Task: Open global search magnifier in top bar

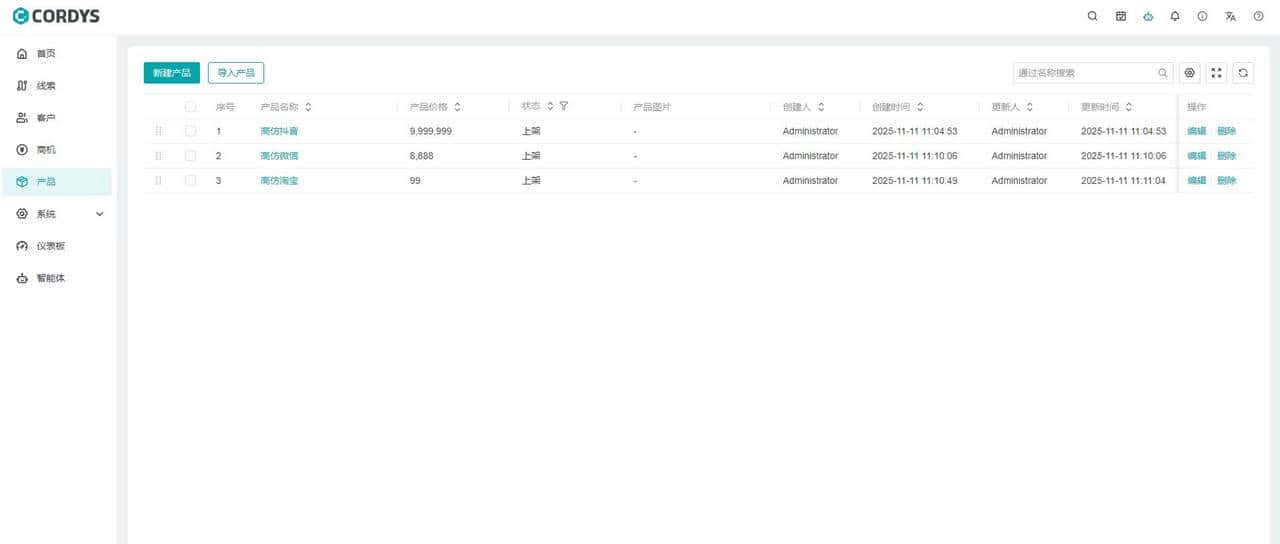Action: (1093, 16)
